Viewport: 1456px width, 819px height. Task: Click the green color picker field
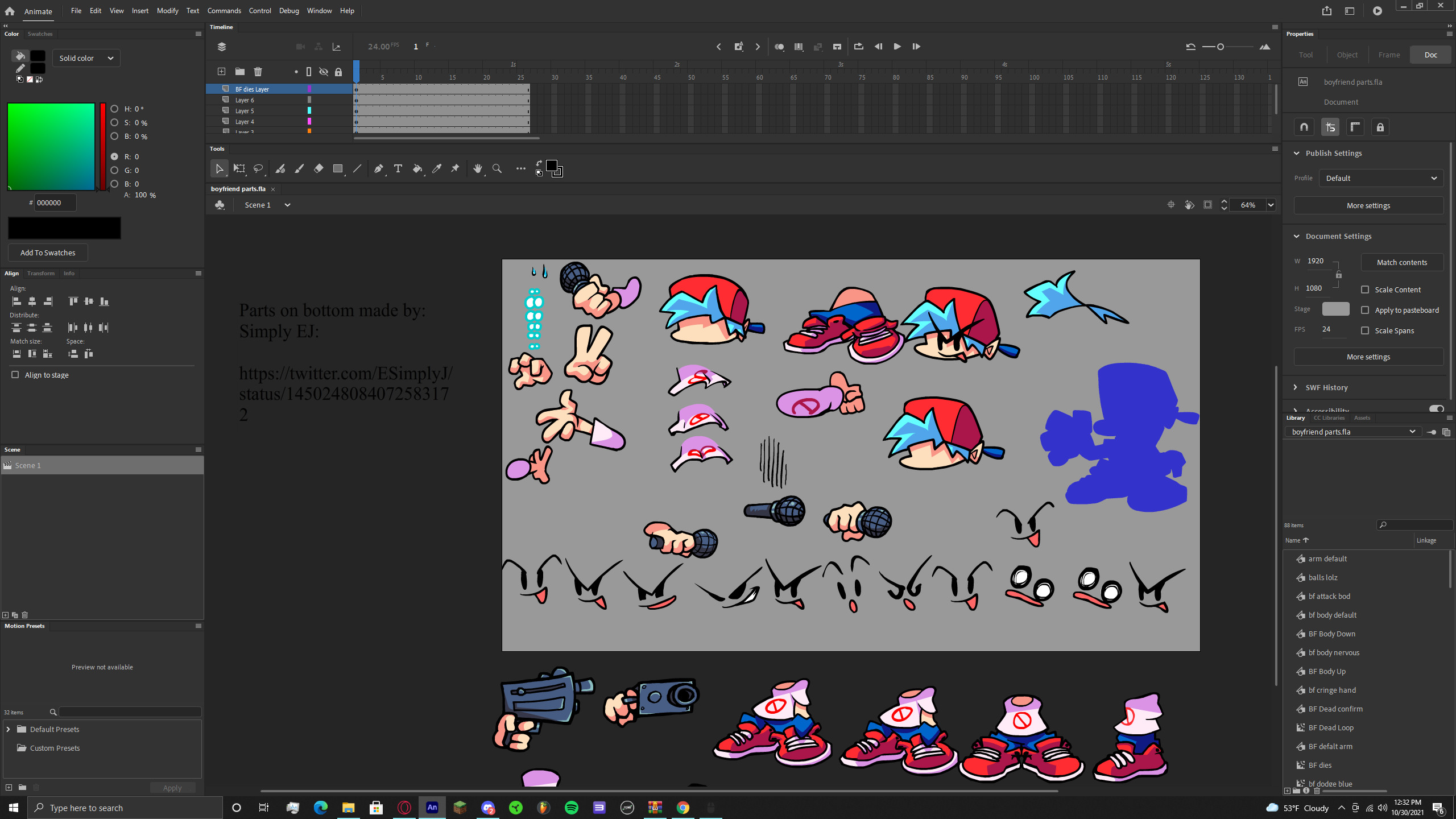point(51,147)
